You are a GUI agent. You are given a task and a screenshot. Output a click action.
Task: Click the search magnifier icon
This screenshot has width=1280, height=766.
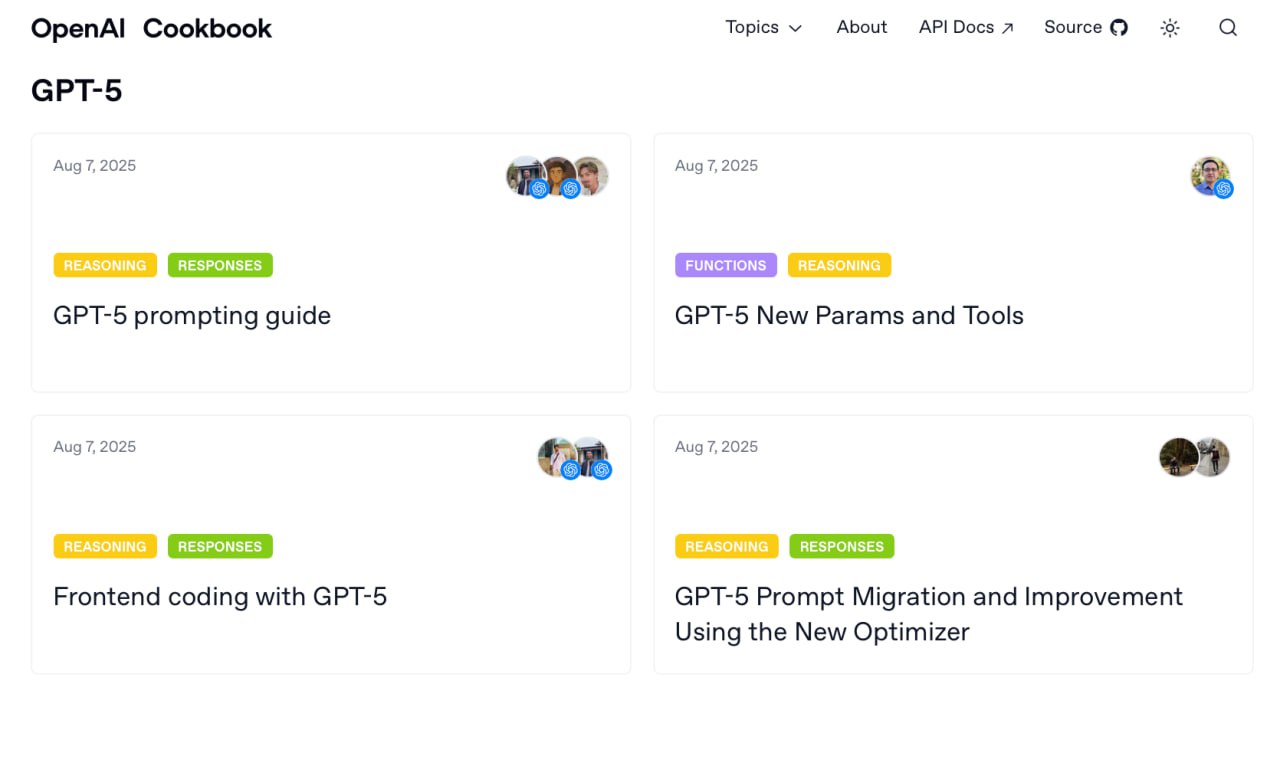tap(1228, 28)
